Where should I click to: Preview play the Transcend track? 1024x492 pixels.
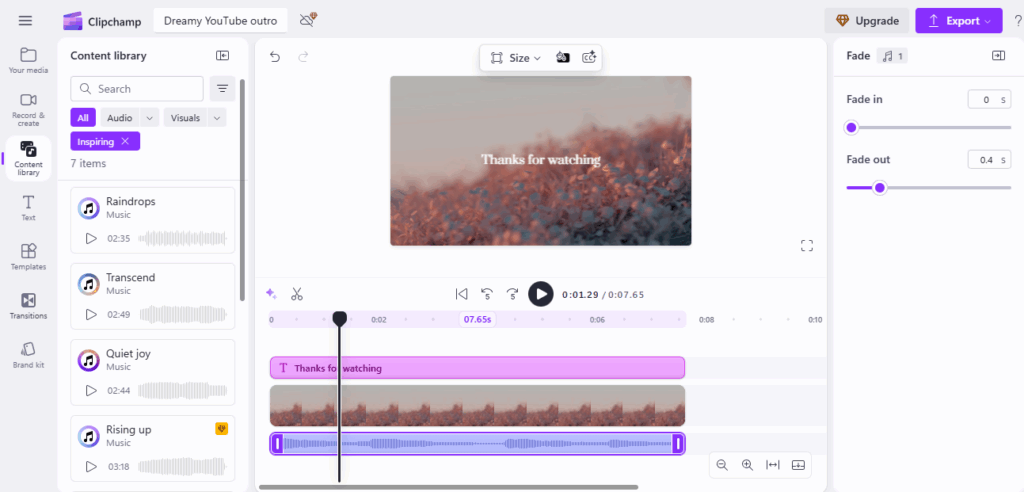point(91,314)
